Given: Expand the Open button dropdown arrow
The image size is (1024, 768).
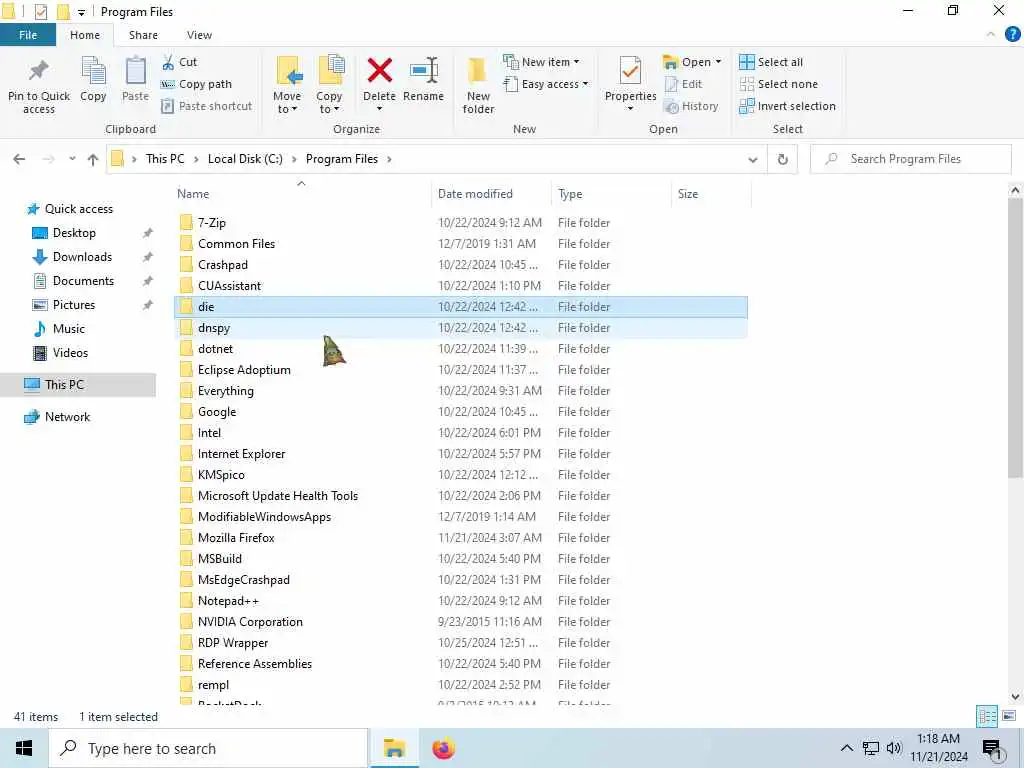Looking at the screenshot, I should tap(718, 62).
